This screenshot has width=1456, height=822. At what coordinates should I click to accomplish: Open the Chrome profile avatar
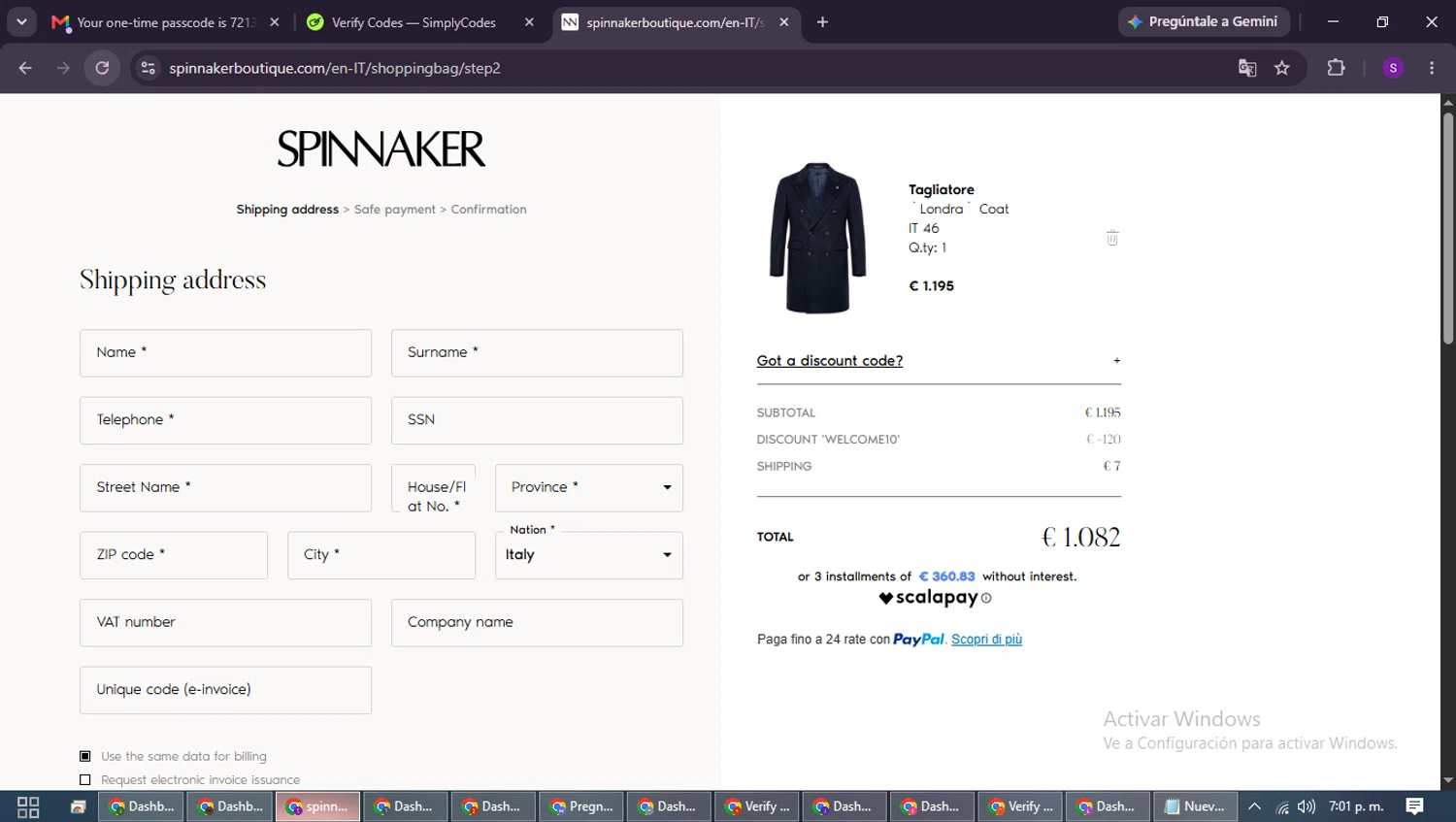point(1393,68)
